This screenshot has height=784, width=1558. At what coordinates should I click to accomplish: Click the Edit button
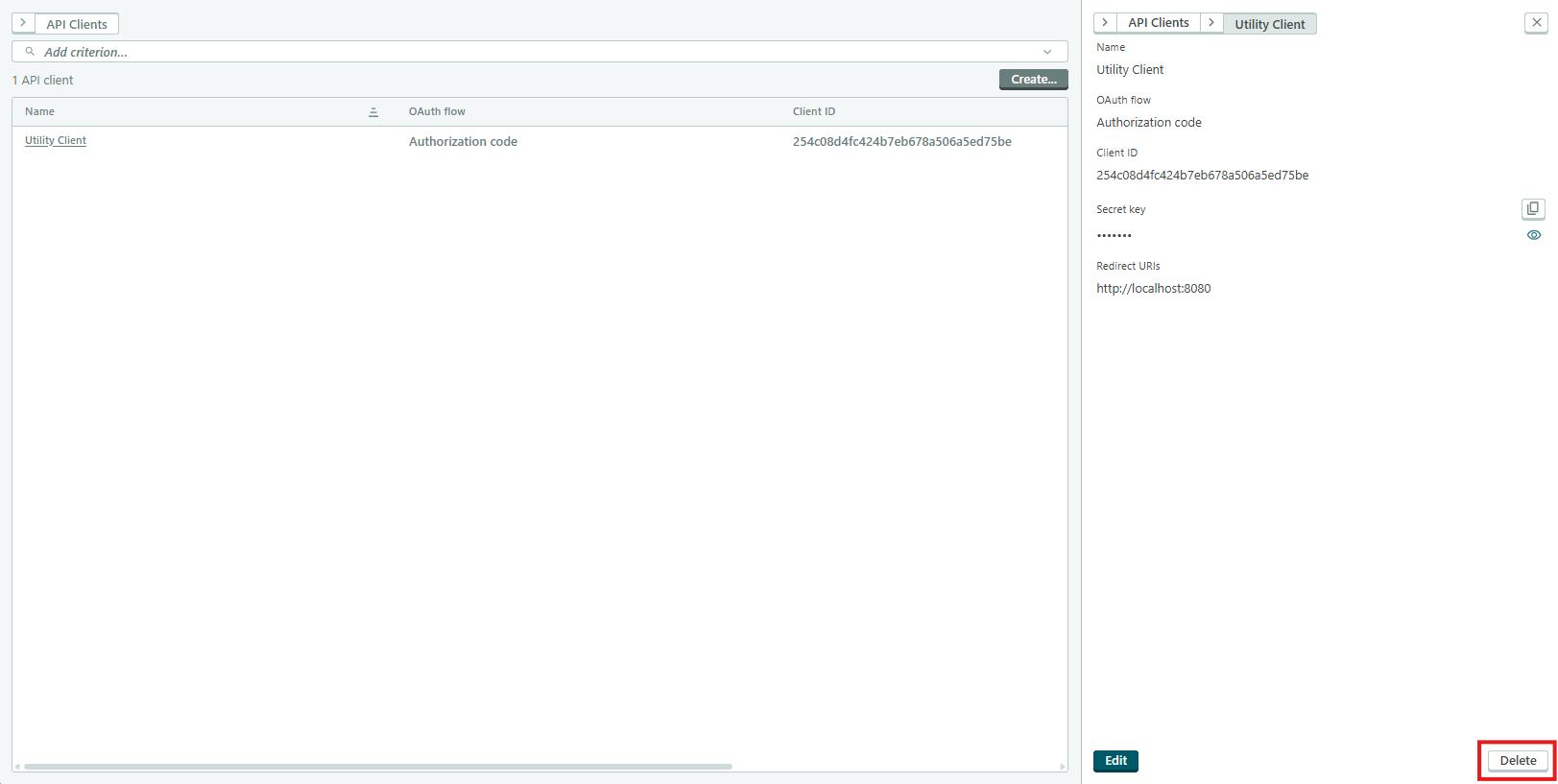click(1115, 761)
